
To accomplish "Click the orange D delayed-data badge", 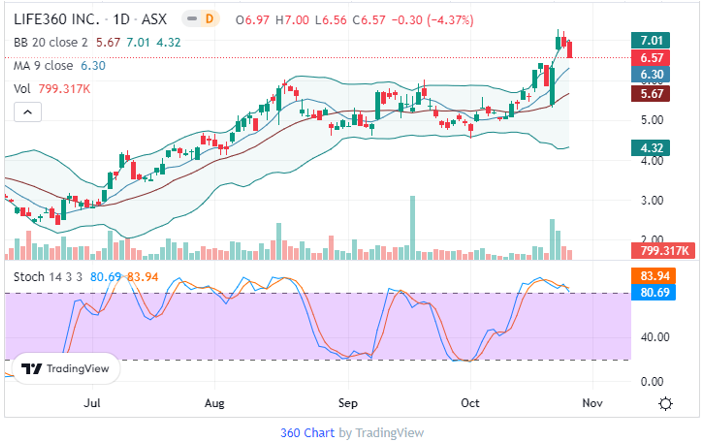I will click(209, 19).
